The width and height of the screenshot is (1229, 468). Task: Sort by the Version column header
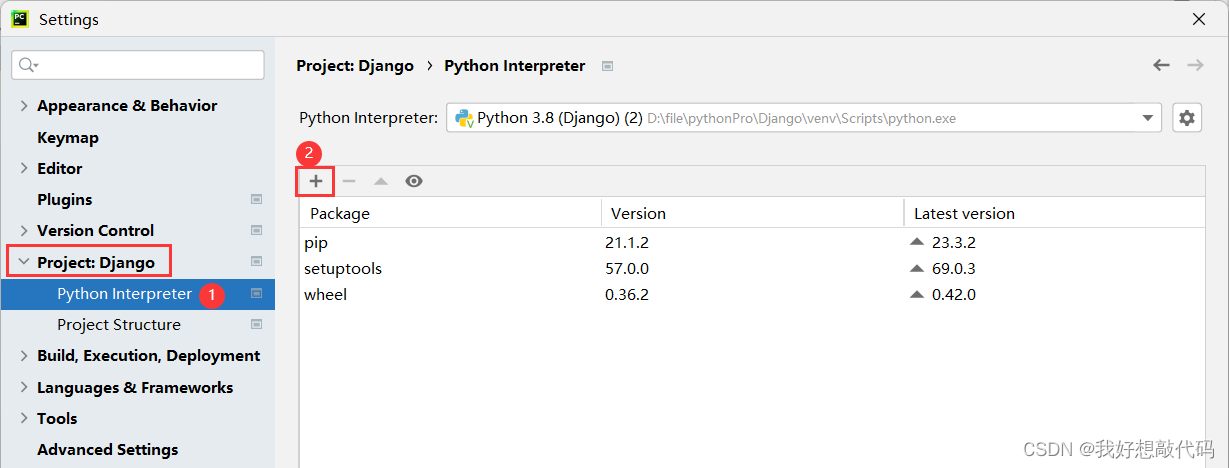click(753, 213)
